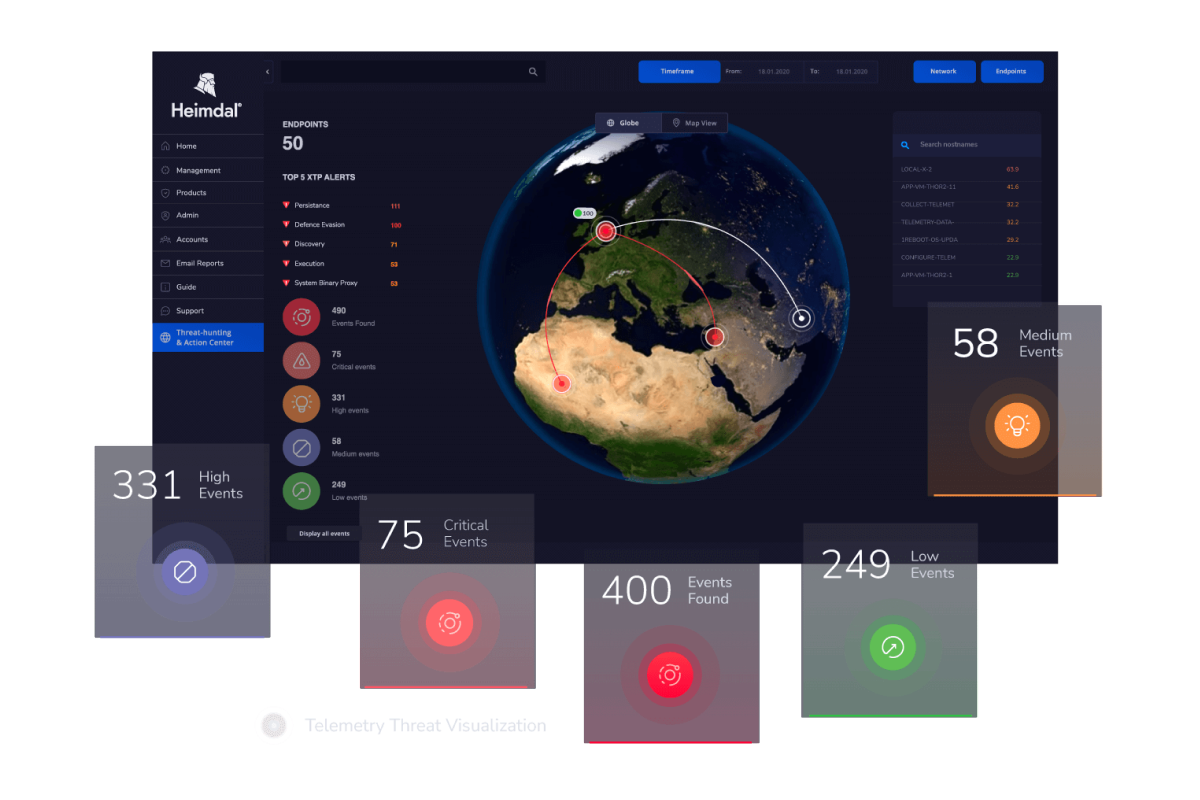Select the Critical events warning icon

click(x=301, y=360)
